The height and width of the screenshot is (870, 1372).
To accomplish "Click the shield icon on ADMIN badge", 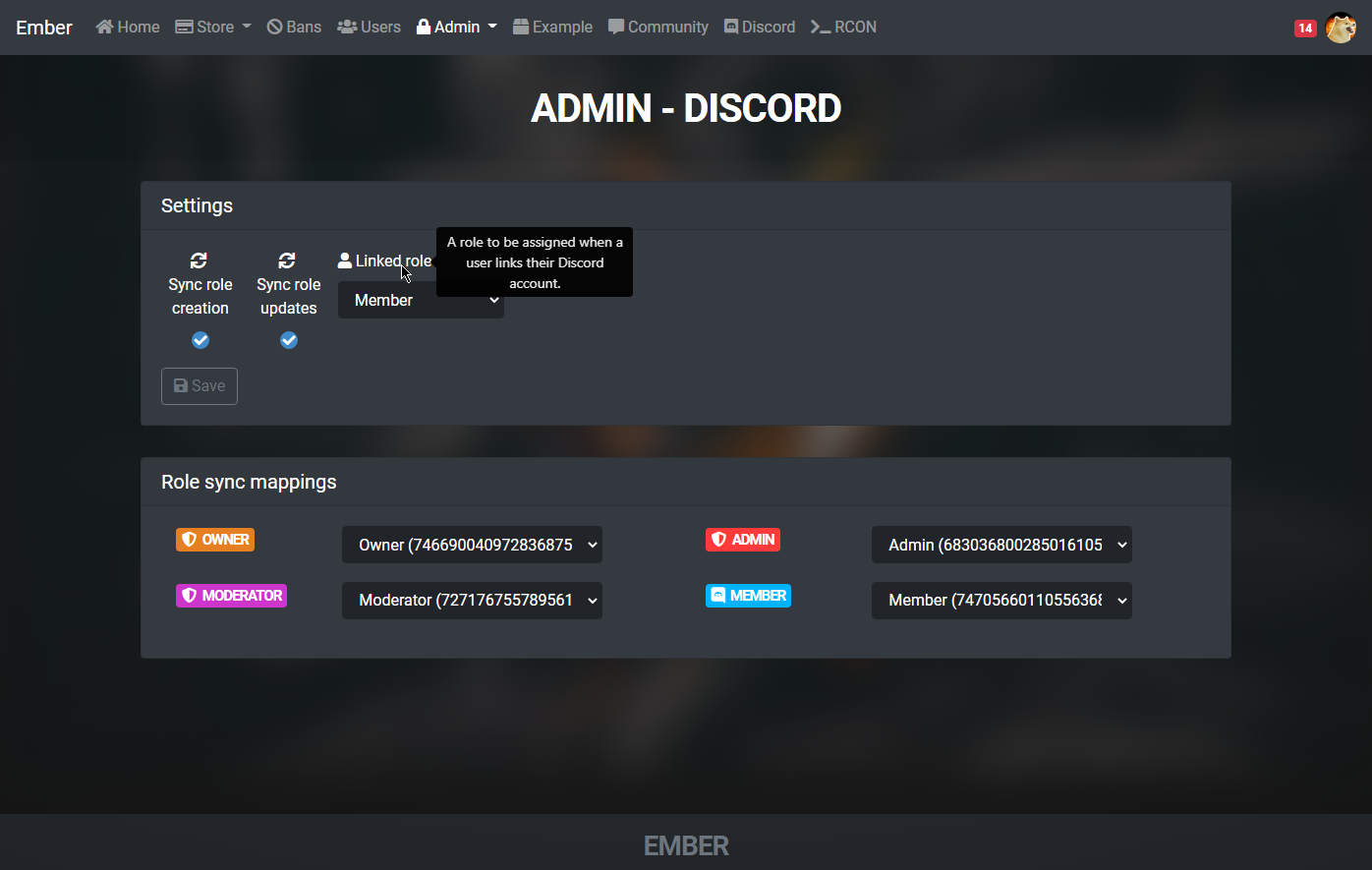I will tap(718, 540).
